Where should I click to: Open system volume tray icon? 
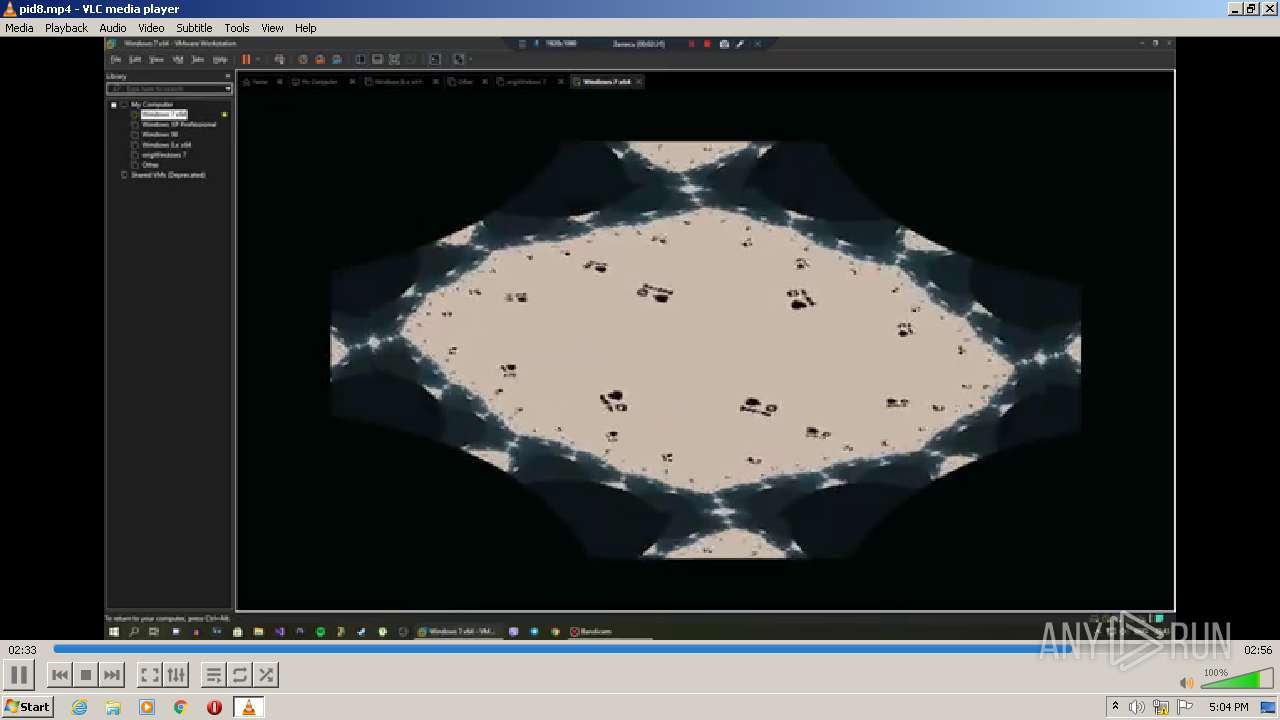click(1137, 707)
